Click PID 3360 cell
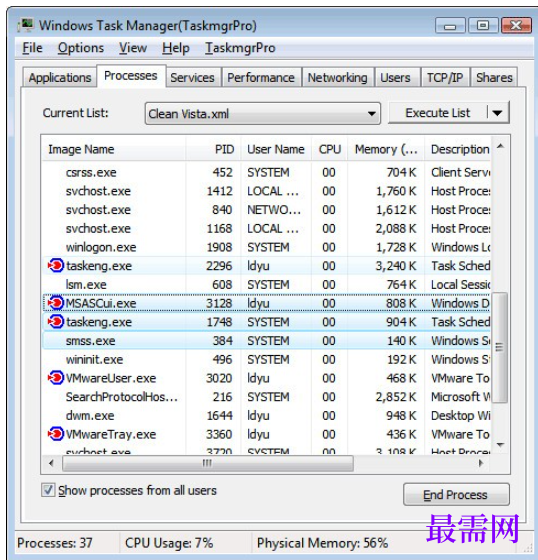Viewport: 538px width, 560px height. click(x=219, y=434)
